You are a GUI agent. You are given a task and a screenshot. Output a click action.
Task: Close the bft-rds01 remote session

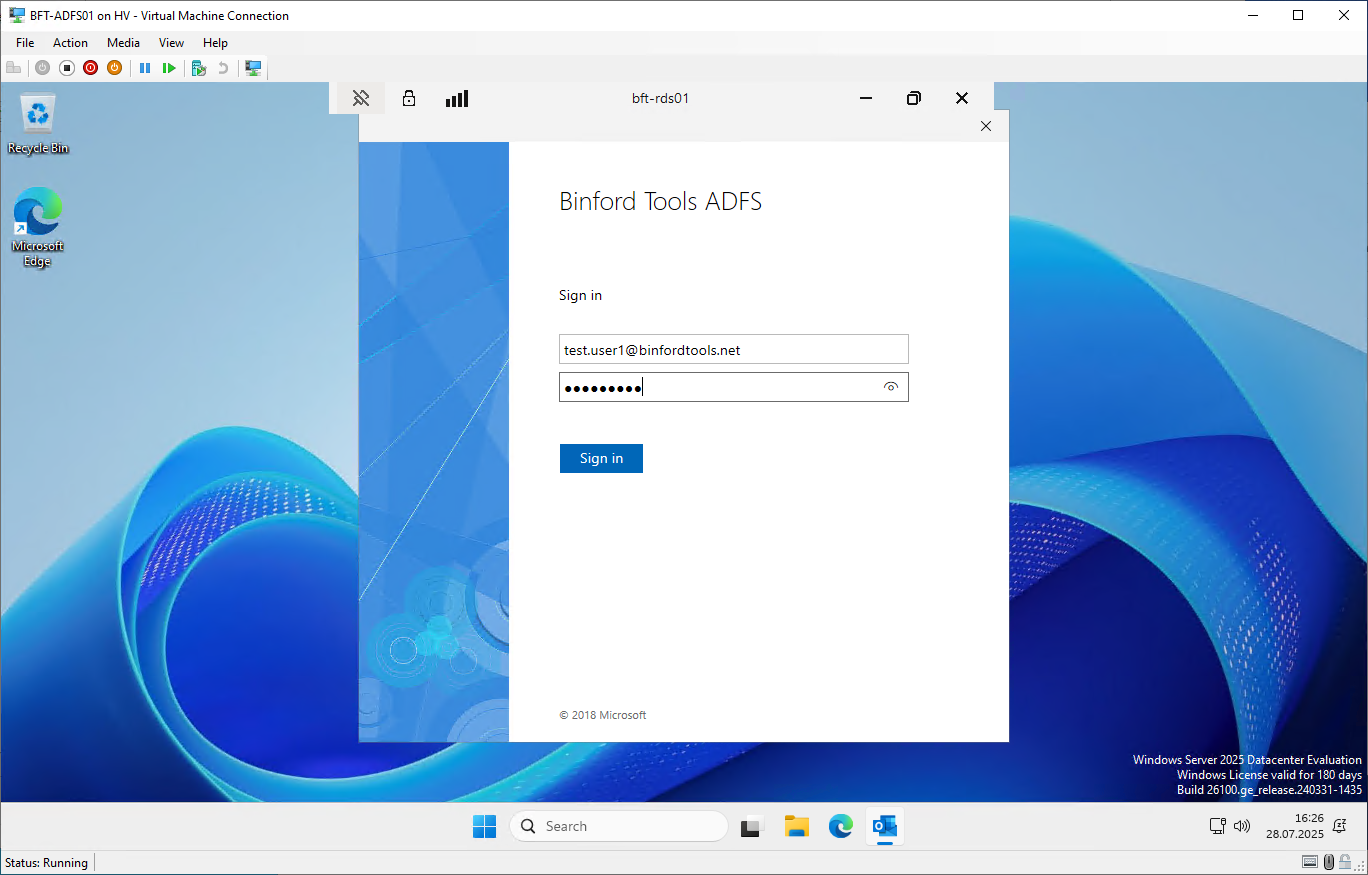pos(962,98)
